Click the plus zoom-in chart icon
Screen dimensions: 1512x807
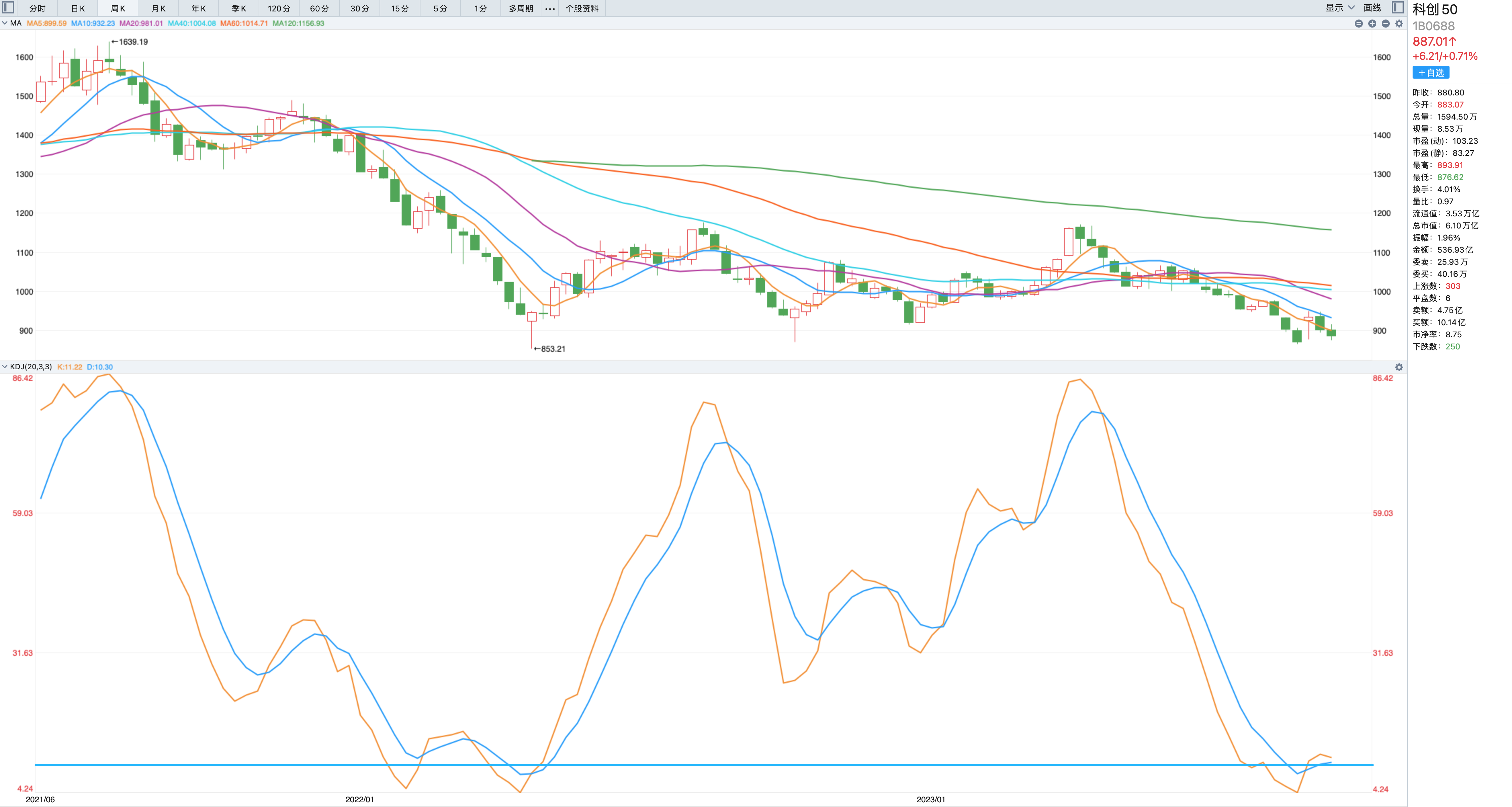[x=1372, y=24]
